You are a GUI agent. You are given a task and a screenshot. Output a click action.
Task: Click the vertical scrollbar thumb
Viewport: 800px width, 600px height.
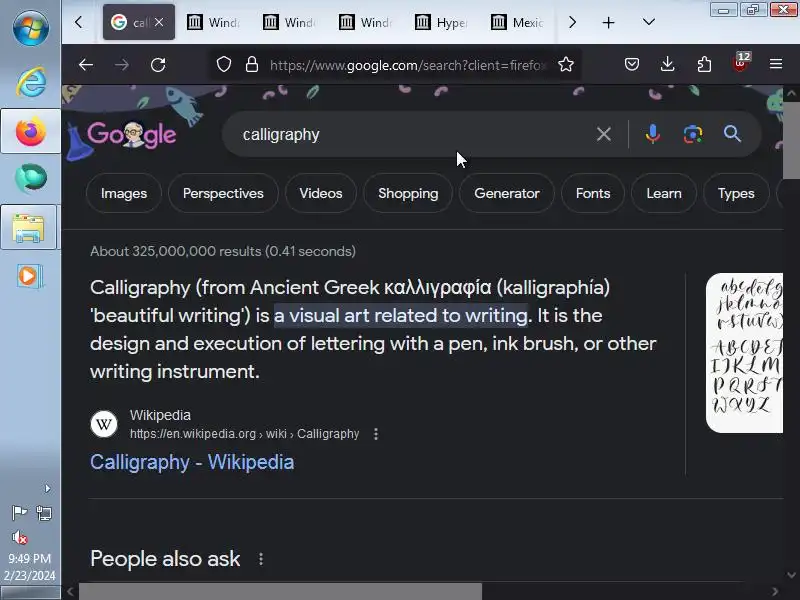pos(791,141)
